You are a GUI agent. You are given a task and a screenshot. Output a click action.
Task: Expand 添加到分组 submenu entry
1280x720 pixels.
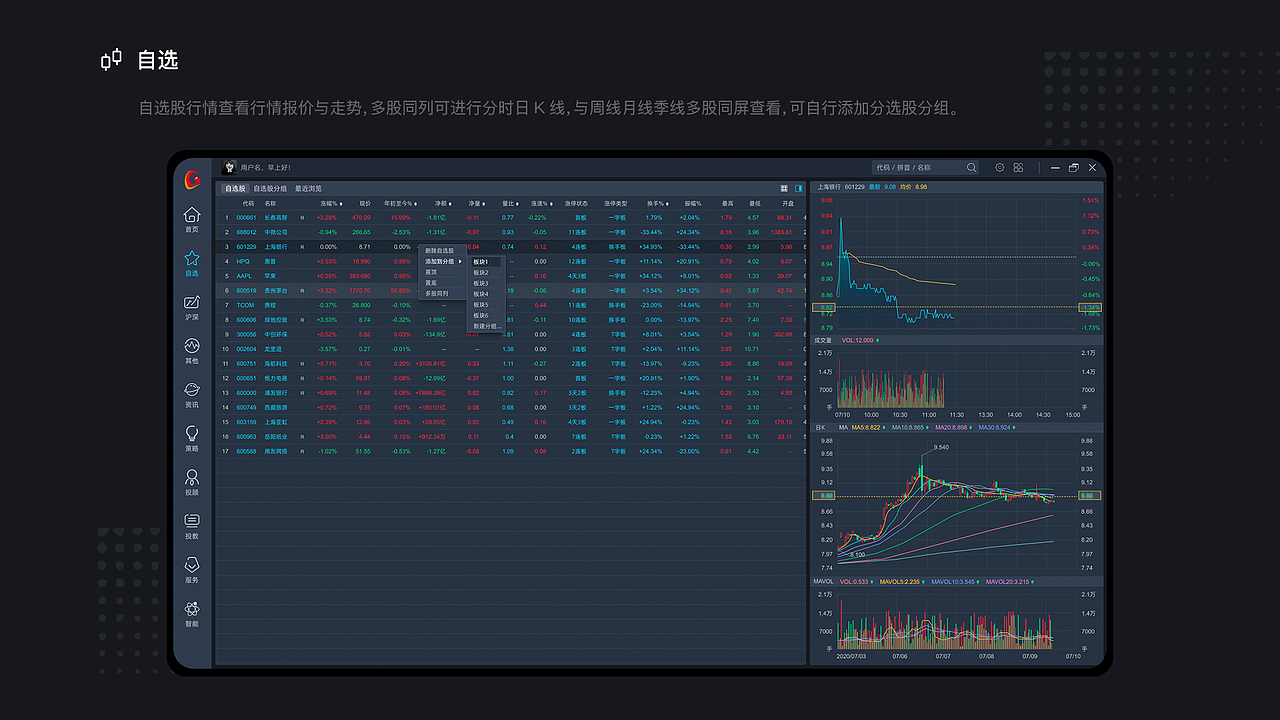click(444, 261)
